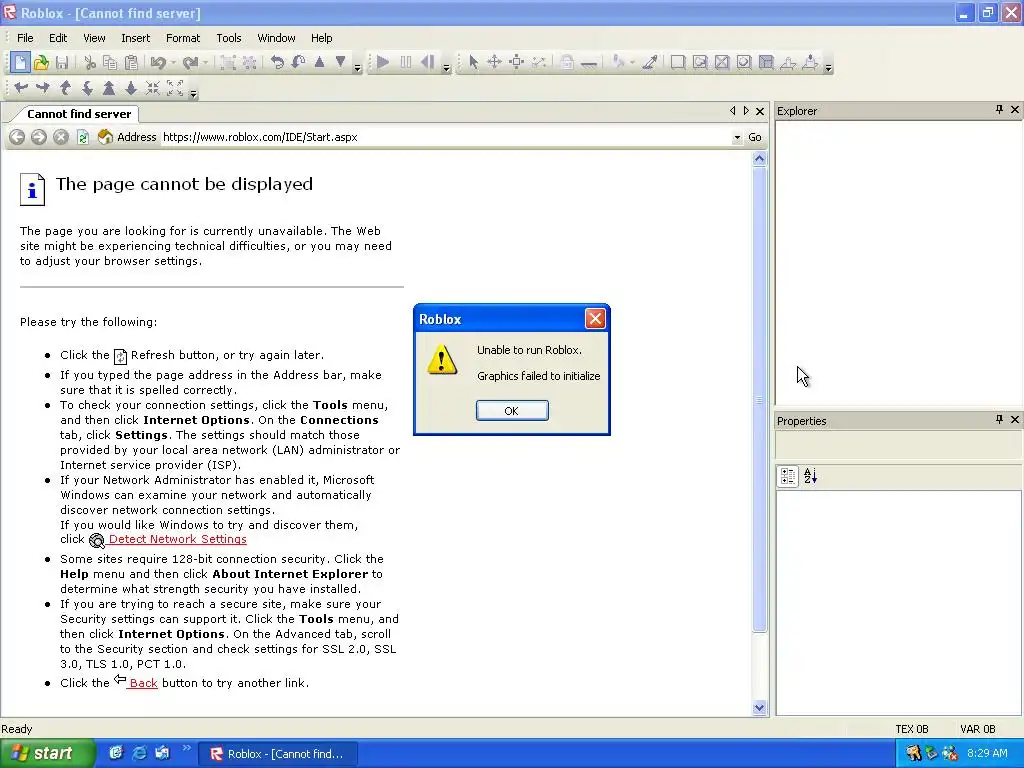Viewport: 1024px width, 768px height.
Task: Open the View menu
Action: click(x=94, y=38)
